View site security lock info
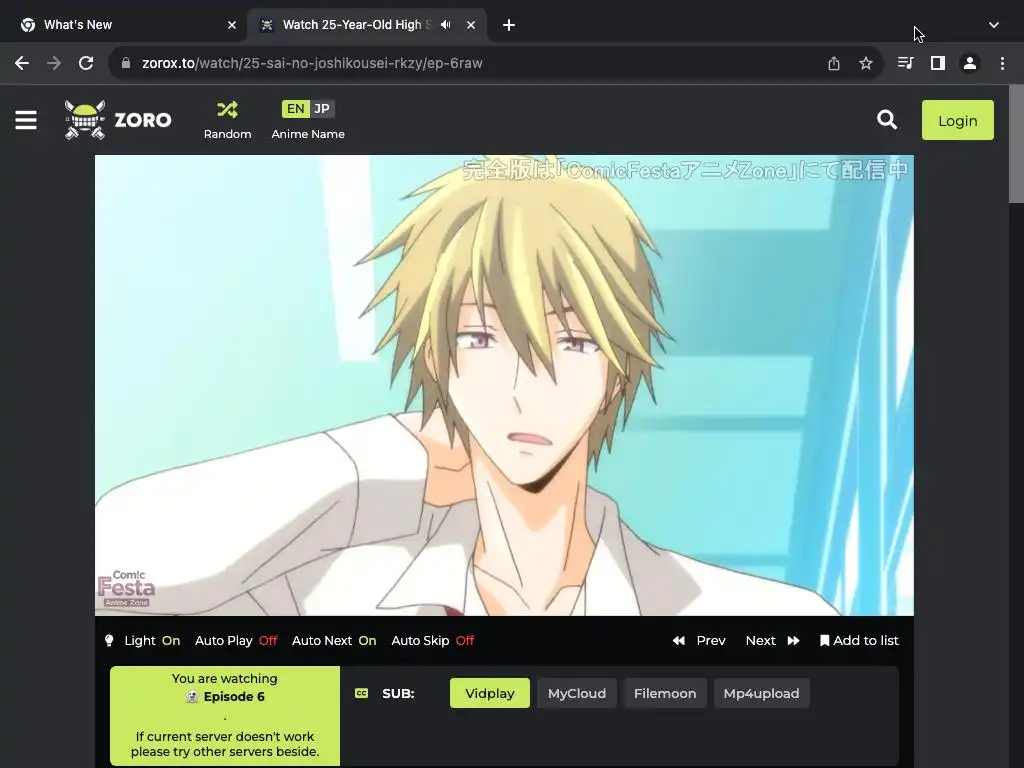Image resolution: width=1024 pixels, height=768 pixels. pos(126,63)
